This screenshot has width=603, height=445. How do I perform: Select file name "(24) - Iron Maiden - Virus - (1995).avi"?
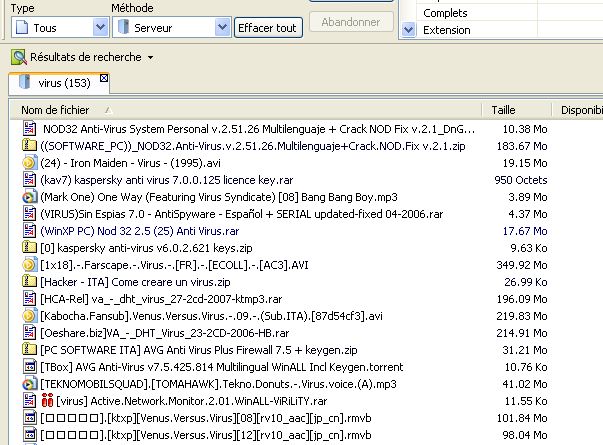point(130,163)
